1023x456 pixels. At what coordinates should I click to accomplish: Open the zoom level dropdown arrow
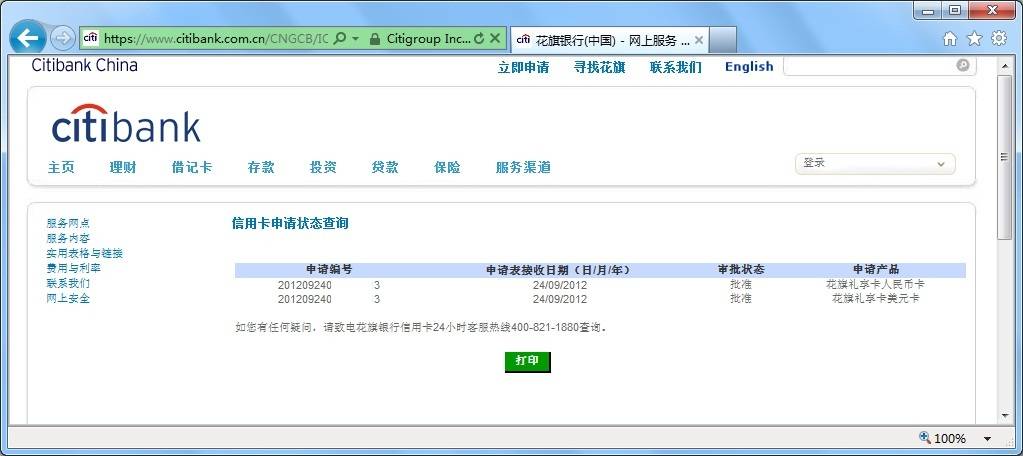click(x=987, y=439)
